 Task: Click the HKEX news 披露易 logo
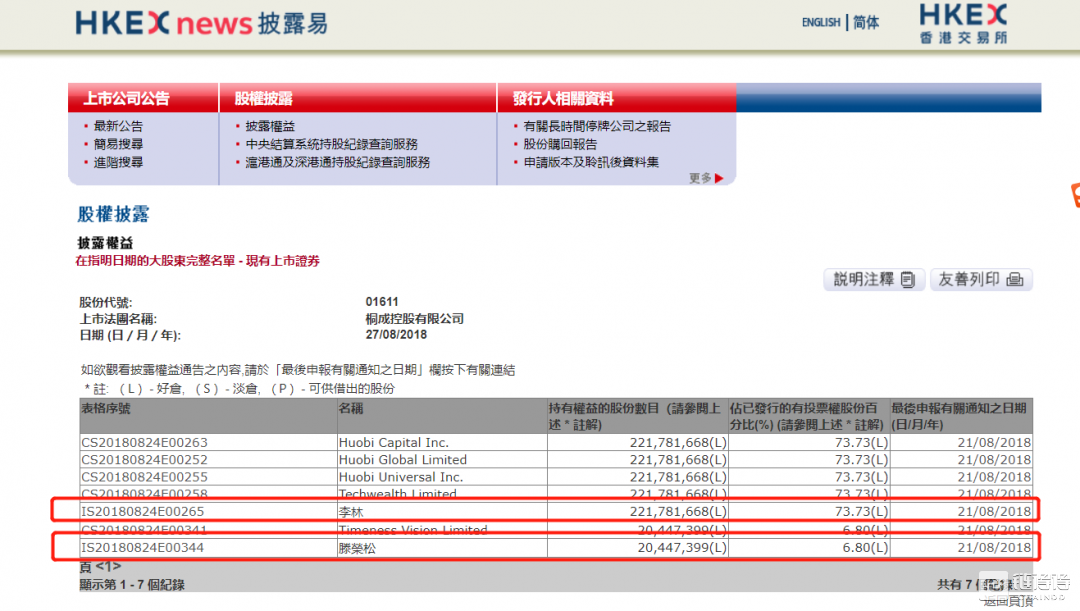201,22
